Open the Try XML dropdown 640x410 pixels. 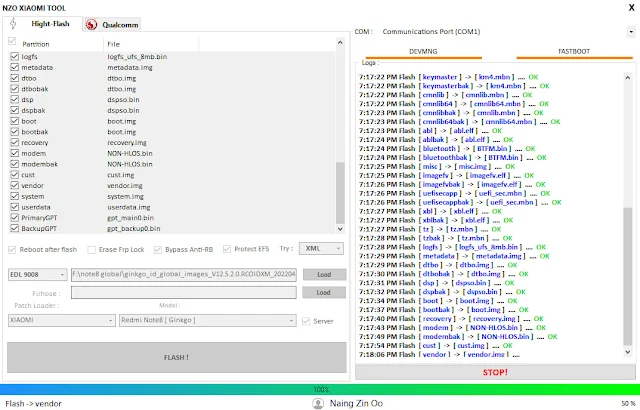pos(321,248)
